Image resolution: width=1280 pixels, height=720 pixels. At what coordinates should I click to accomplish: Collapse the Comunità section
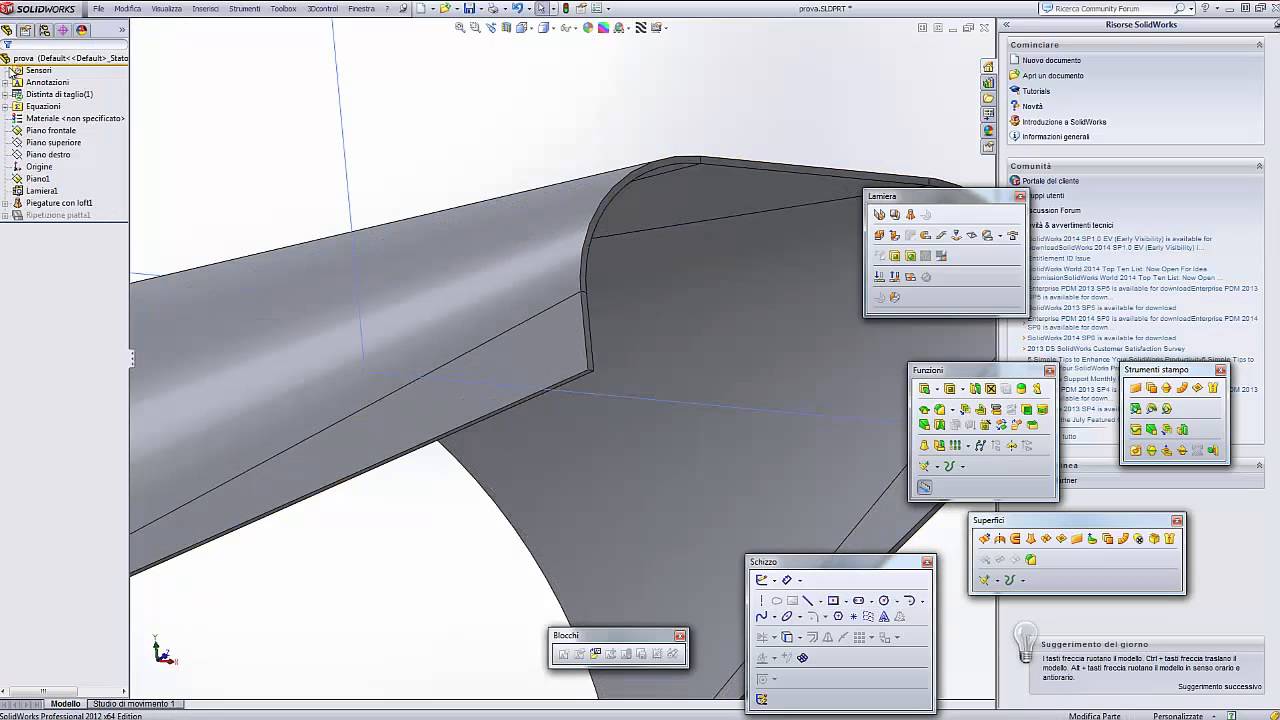1260,166
